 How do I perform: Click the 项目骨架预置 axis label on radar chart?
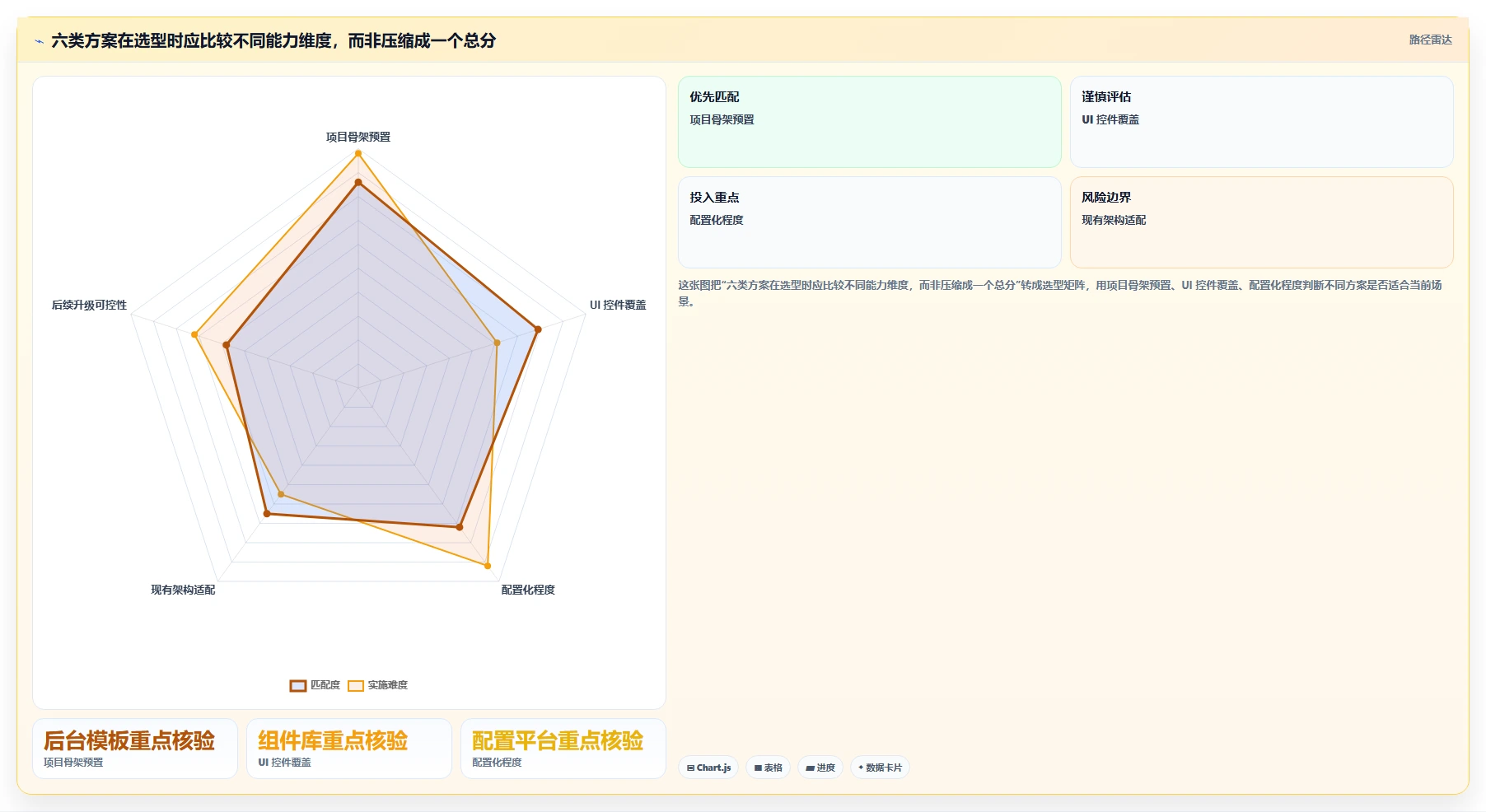[358, 137]
